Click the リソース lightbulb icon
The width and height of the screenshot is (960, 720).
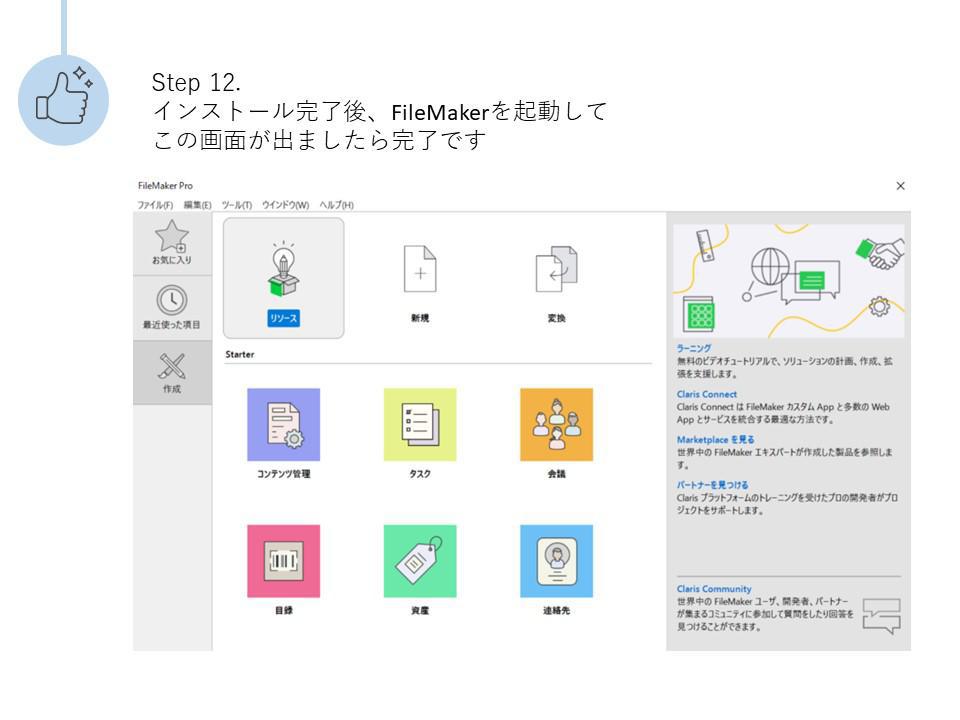[283, 269]
